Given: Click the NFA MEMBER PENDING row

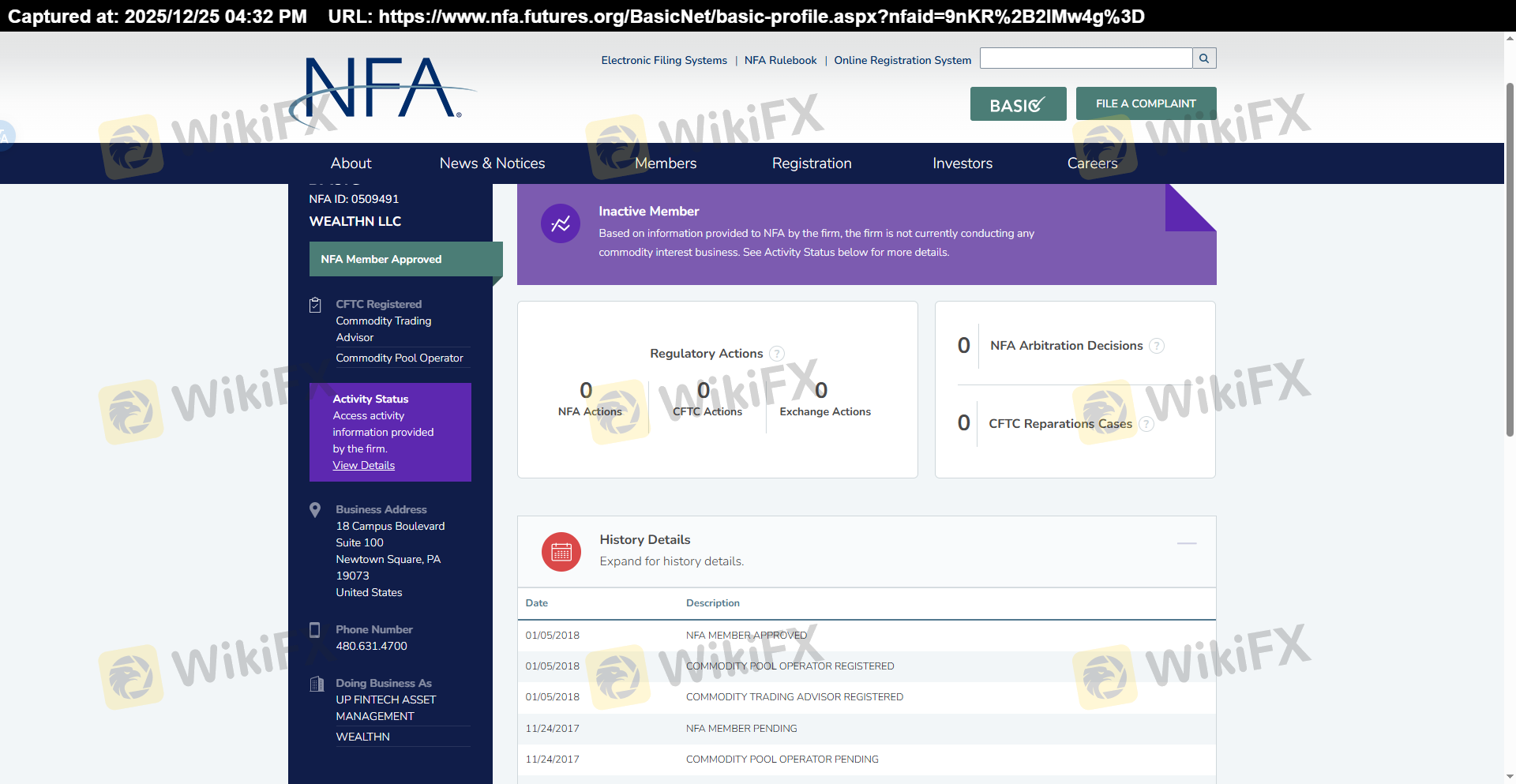Looking at the screenshot, I should (866, 729).
